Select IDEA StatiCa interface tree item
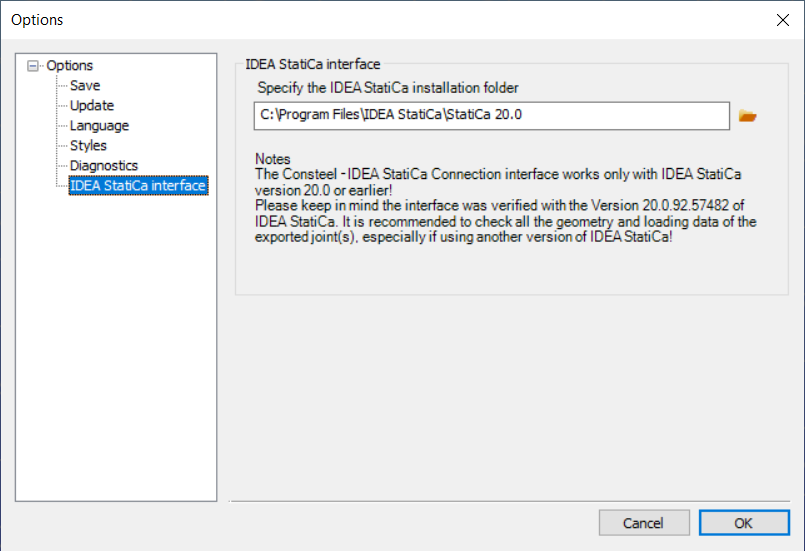 138,185
